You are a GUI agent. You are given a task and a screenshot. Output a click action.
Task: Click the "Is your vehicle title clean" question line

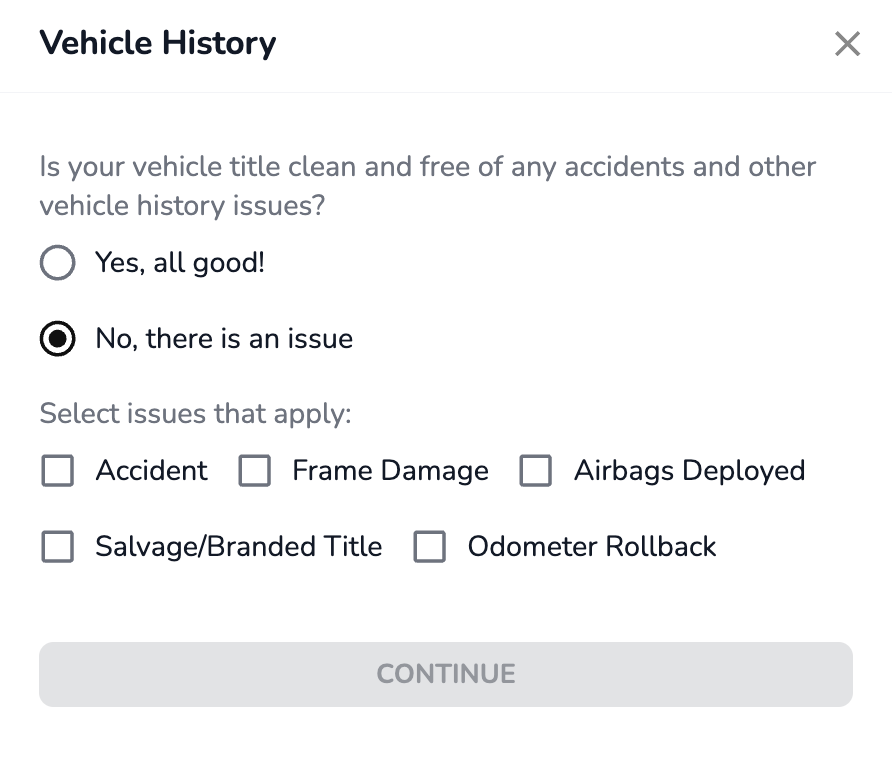click(x=428, y=166)
